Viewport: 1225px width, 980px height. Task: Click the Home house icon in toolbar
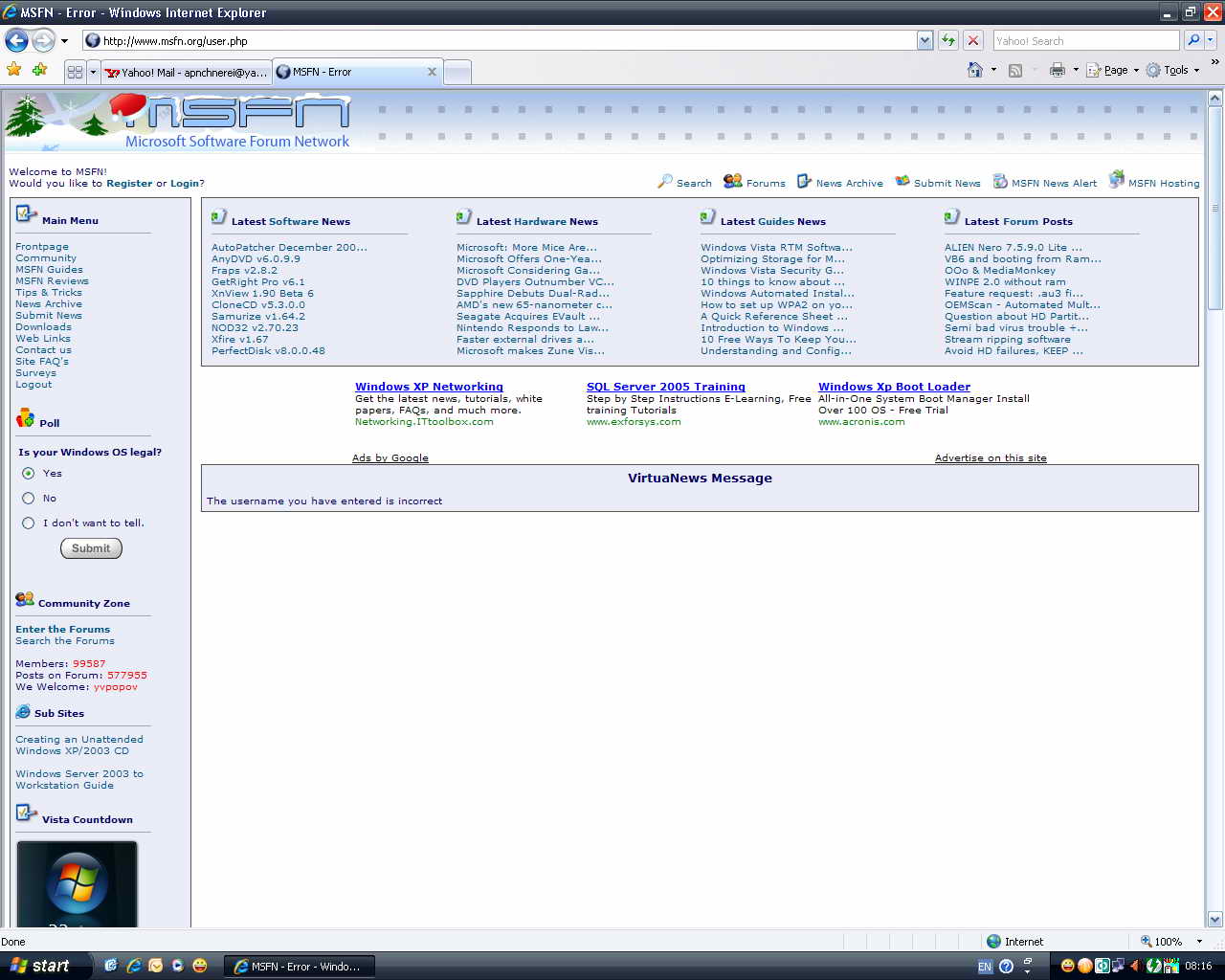[975, 70]
